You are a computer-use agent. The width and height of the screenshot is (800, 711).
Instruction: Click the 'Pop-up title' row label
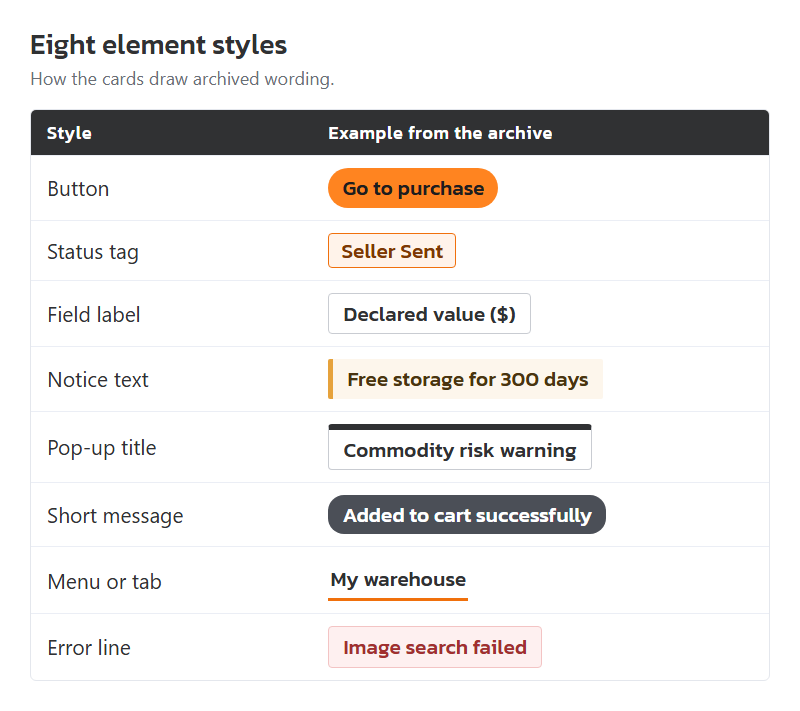point(102,448)
